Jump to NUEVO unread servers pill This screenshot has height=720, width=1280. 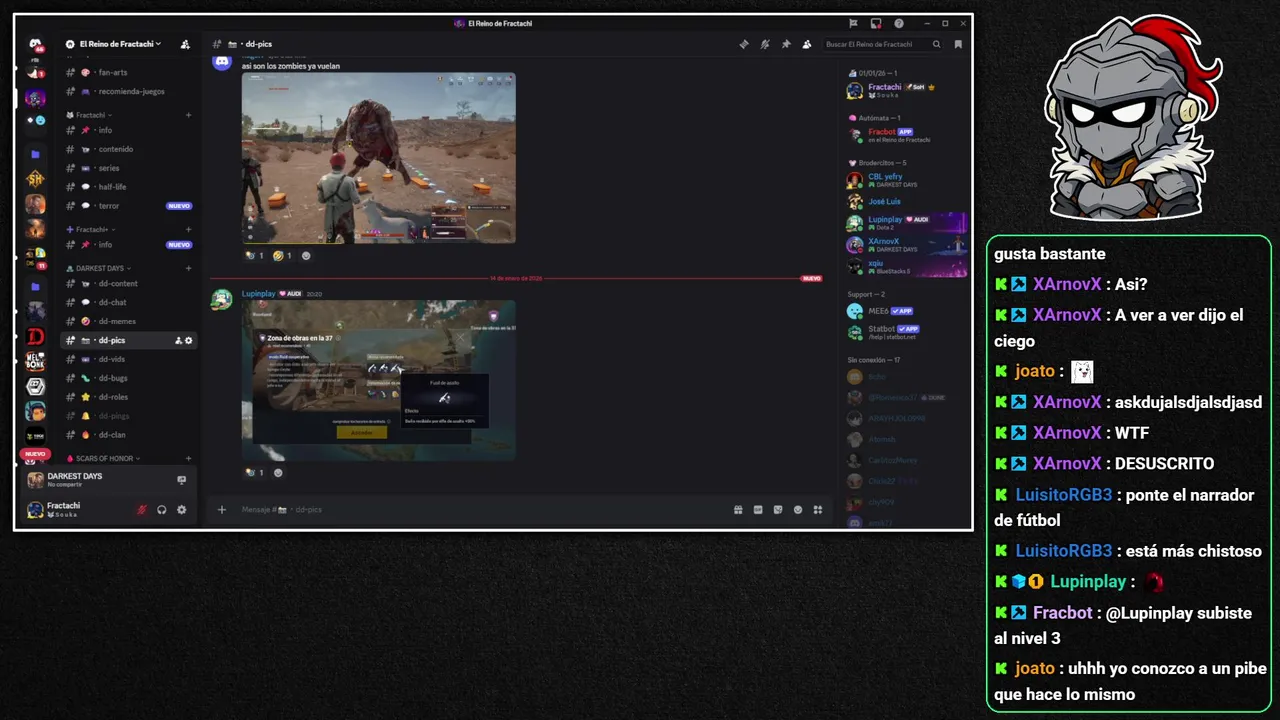tap(35, 454)
